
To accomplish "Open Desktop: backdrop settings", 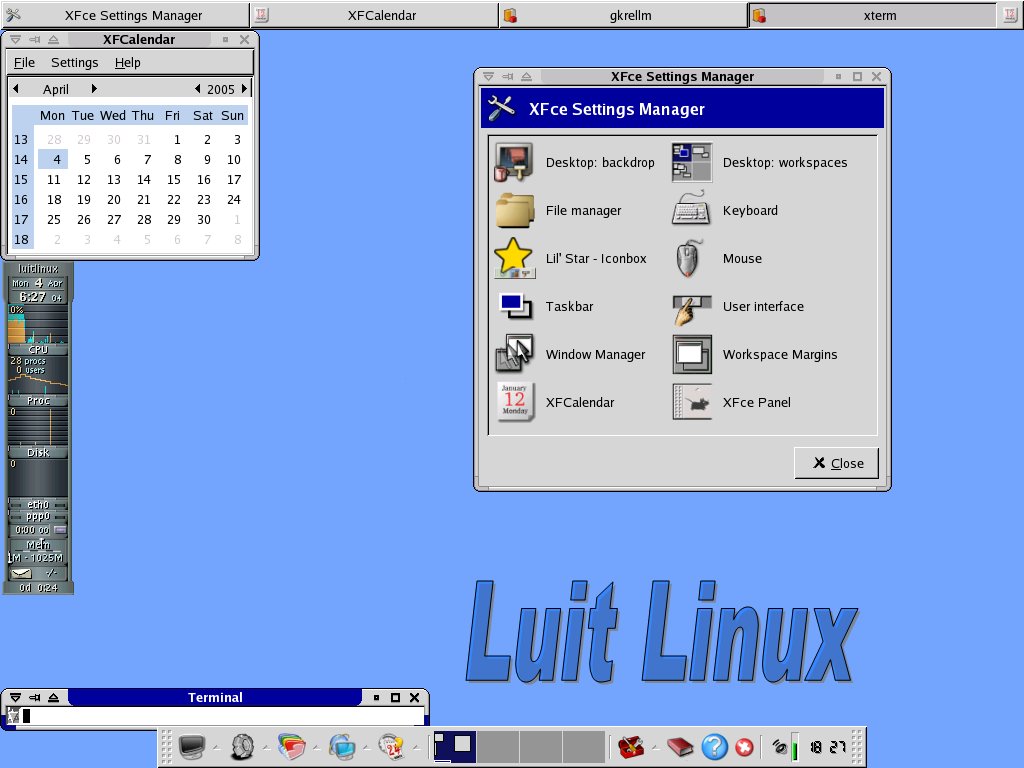I will (514, 162).
